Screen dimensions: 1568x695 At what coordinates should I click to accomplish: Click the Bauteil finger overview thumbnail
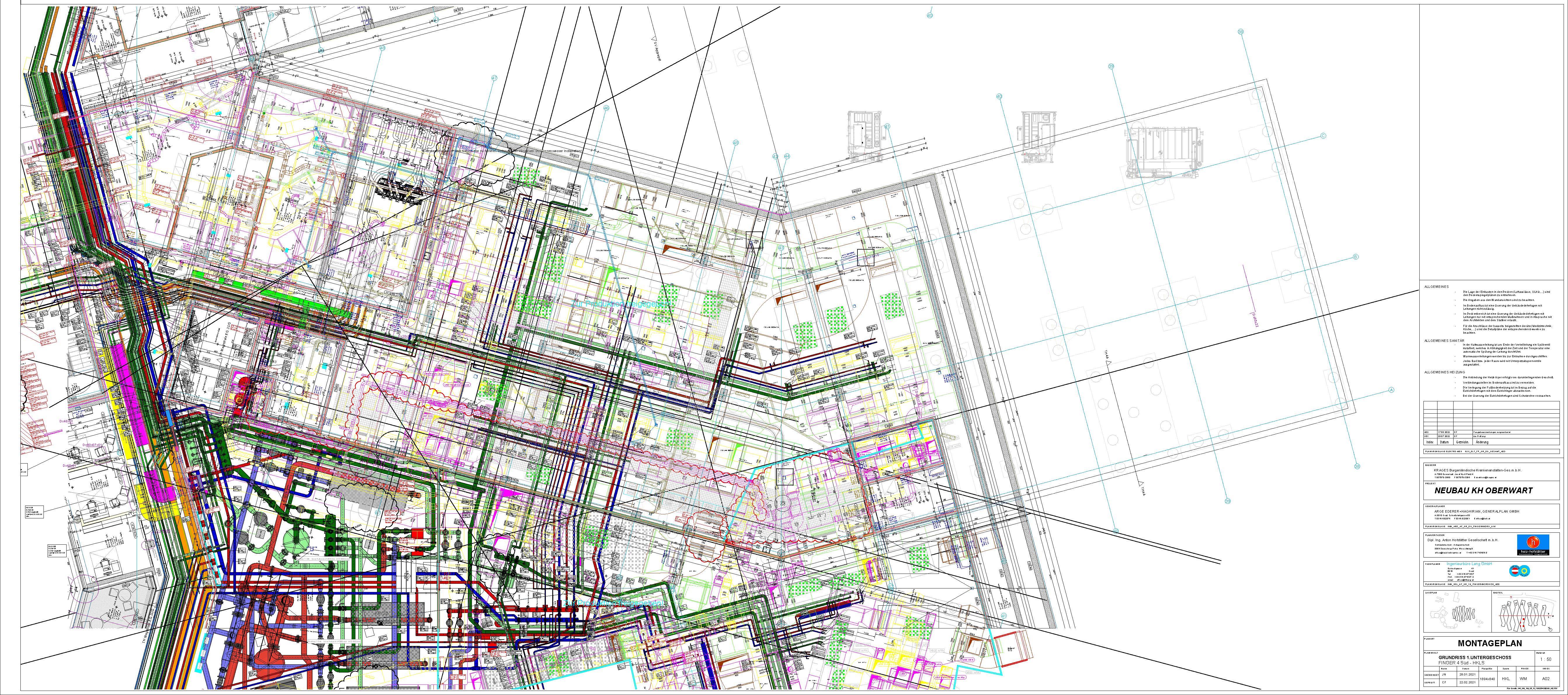(1525, 614)
